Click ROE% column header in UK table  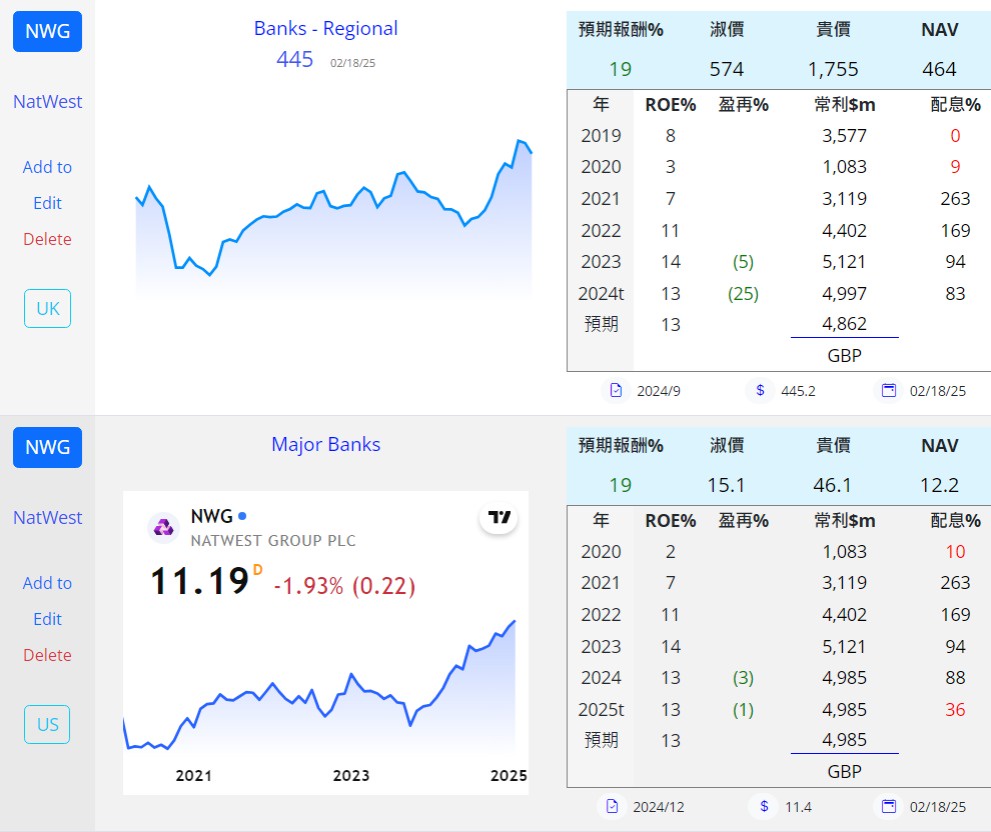[x=670, y=104]
